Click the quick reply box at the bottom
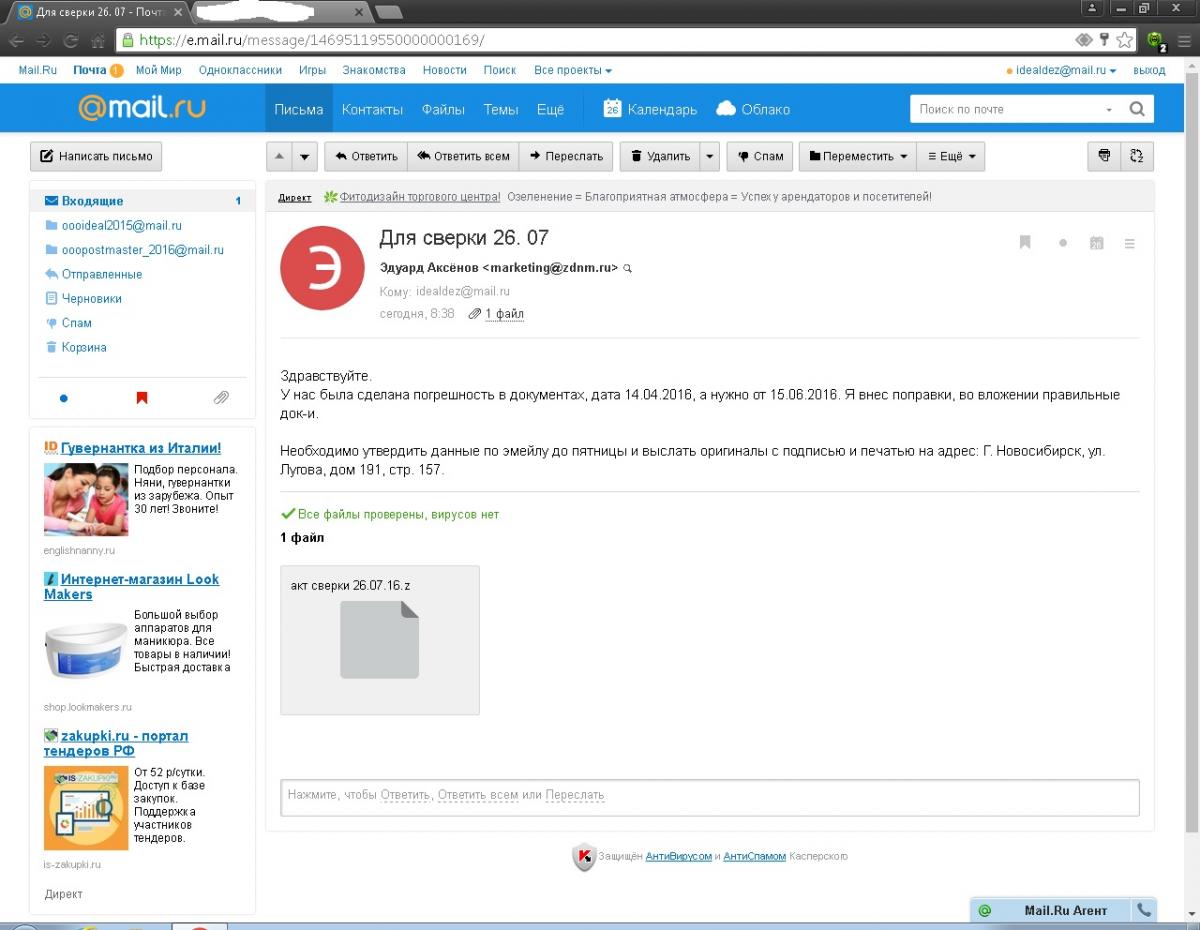Viewport: 1200px width, 930px height. pyautogui.click(x=710, y=796)
